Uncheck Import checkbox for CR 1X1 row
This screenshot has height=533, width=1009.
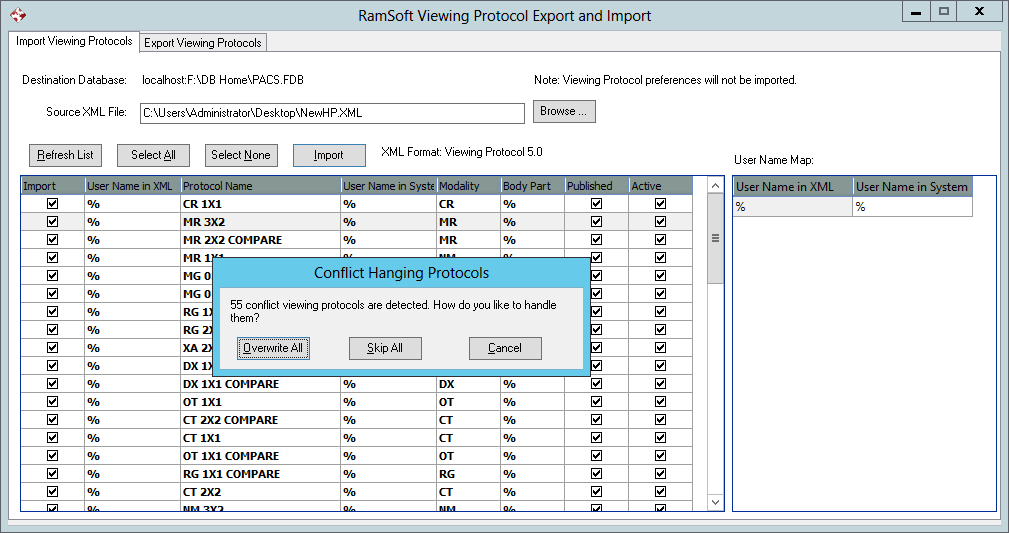point(53,203)
